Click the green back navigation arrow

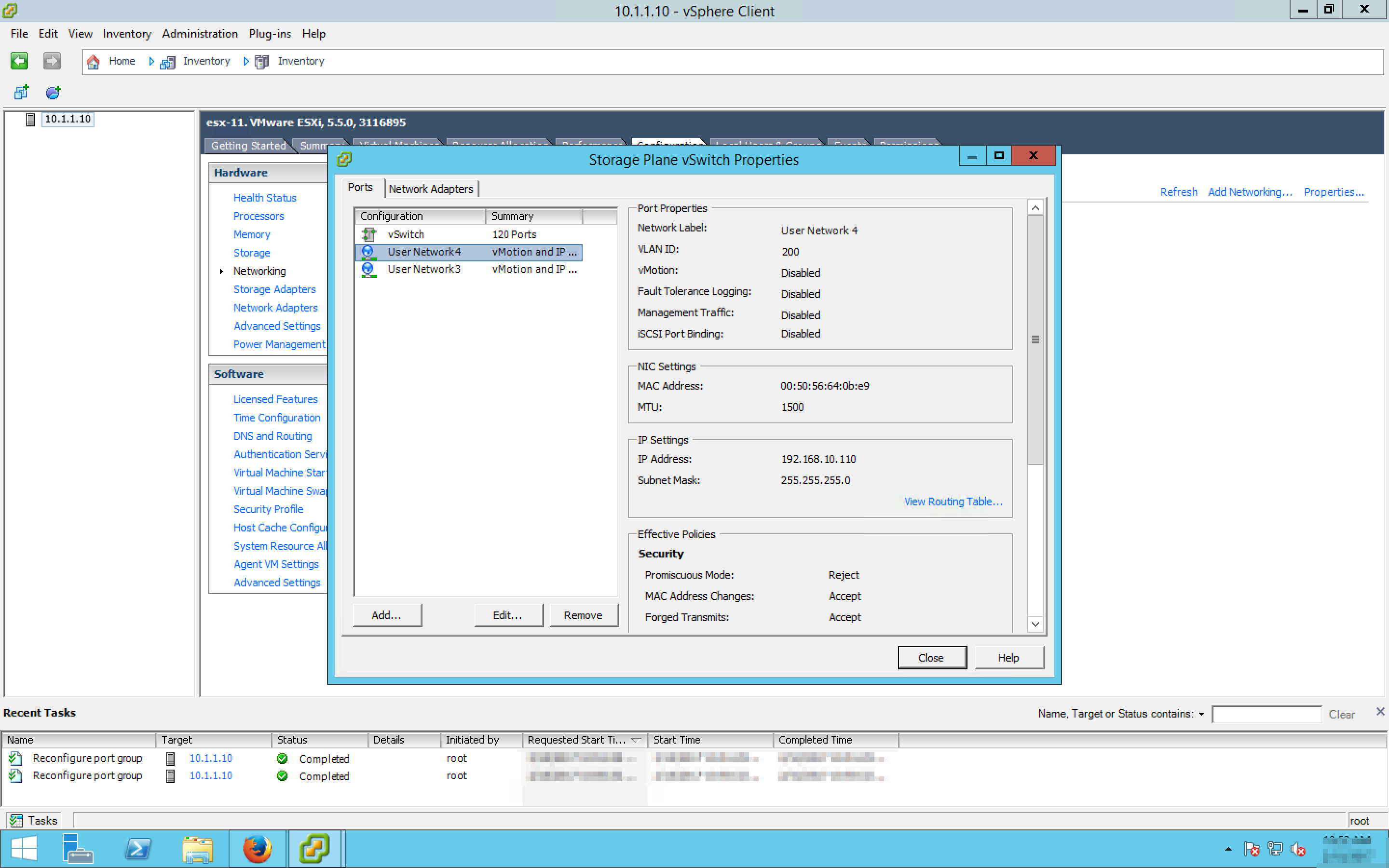19,61
